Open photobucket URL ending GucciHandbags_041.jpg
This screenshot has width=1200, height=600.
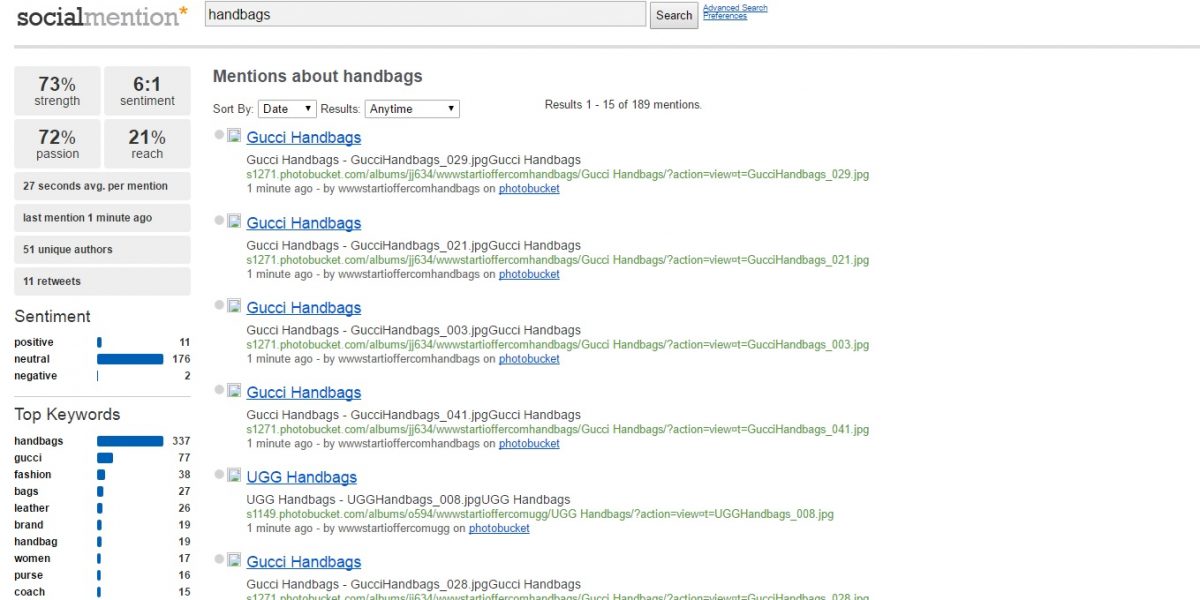[x=558, y=430]
